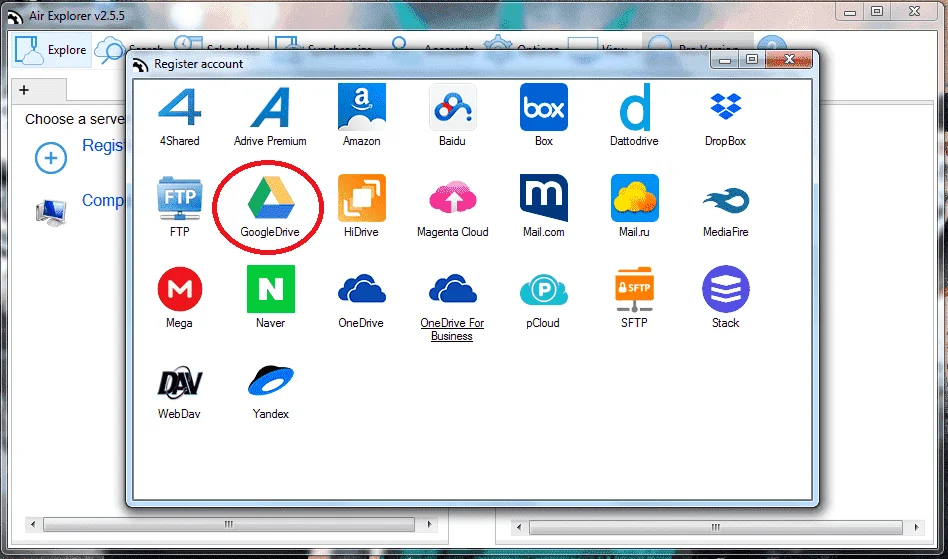Open the Computer icon in main window

tap(51, 212)
